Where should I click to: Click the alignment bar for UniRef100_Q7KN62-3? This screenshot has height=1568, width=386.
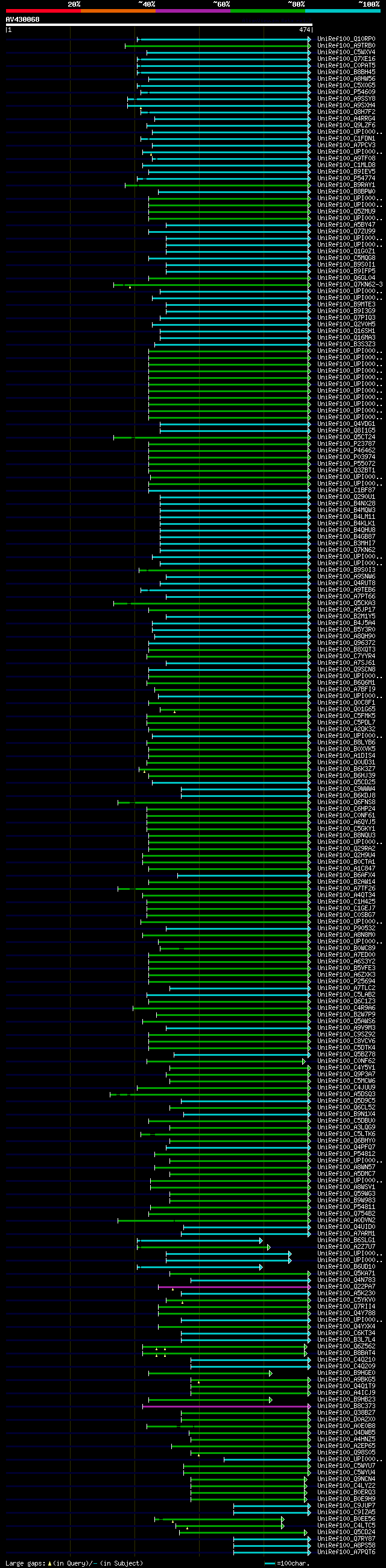212,285
